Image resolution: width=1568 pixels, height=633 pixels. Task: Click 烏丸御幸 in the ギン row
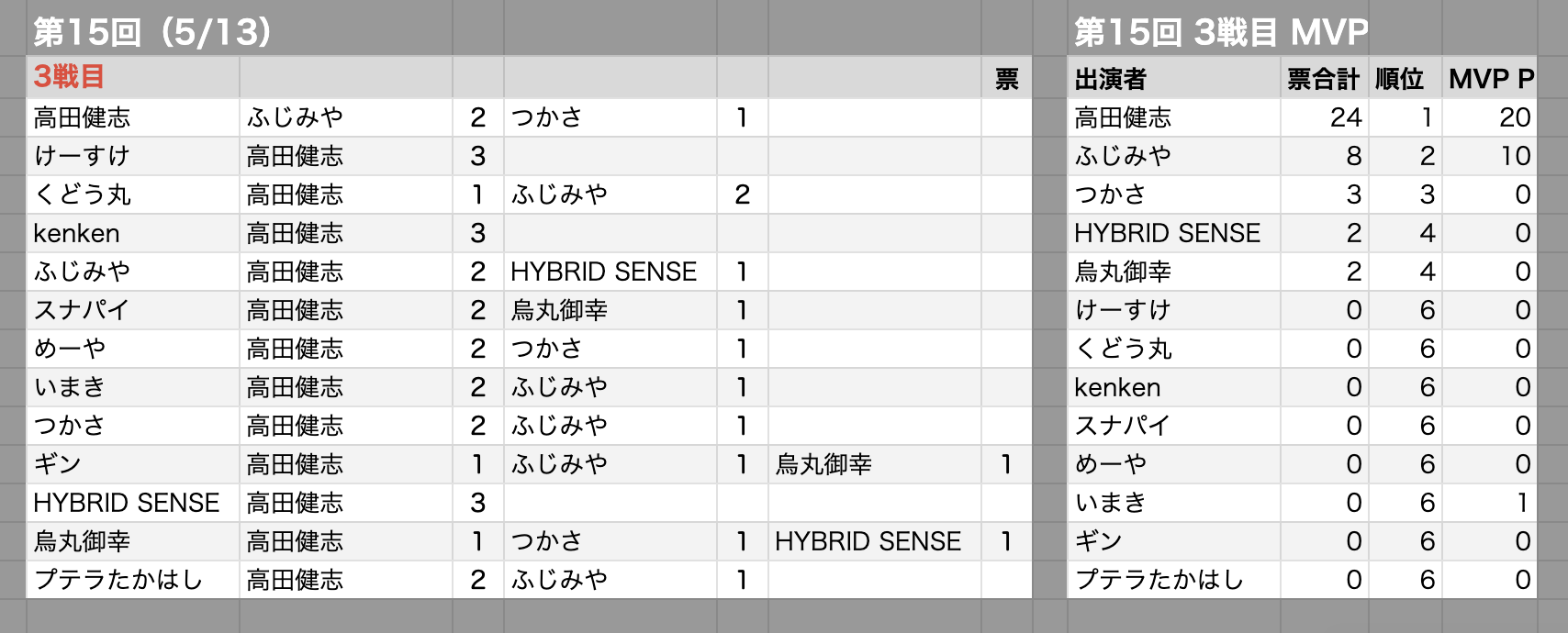(x=875, y=464)
